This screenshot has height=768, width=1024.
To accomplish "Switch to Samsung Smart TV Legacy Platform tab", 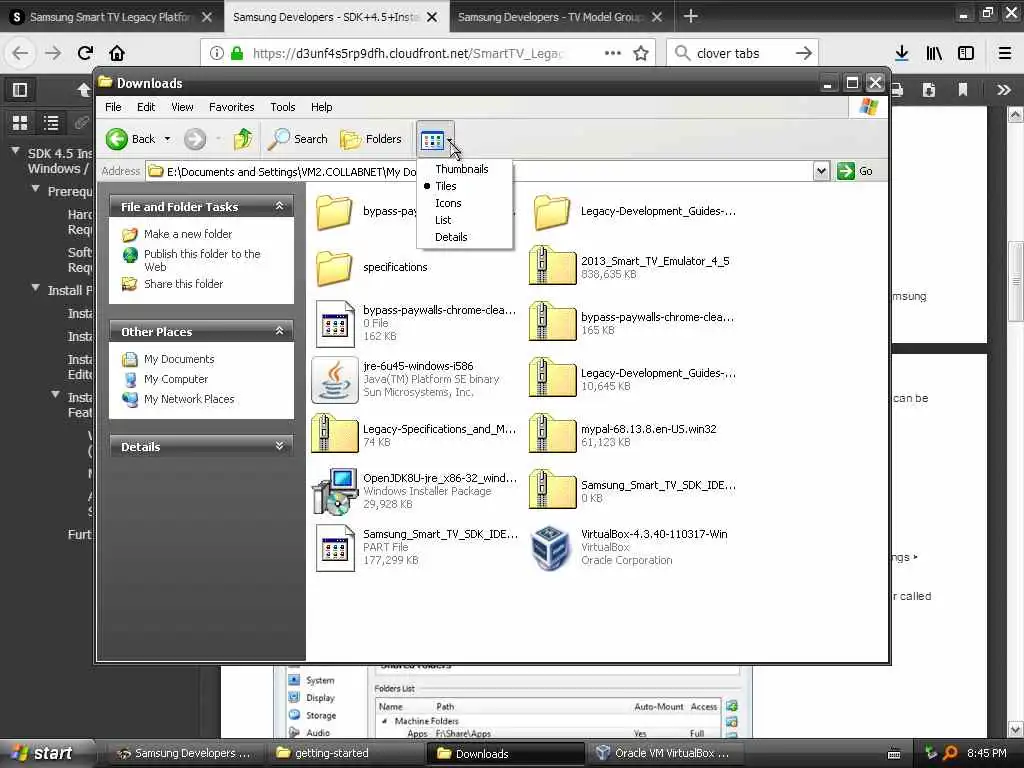I will pos(111,17).
